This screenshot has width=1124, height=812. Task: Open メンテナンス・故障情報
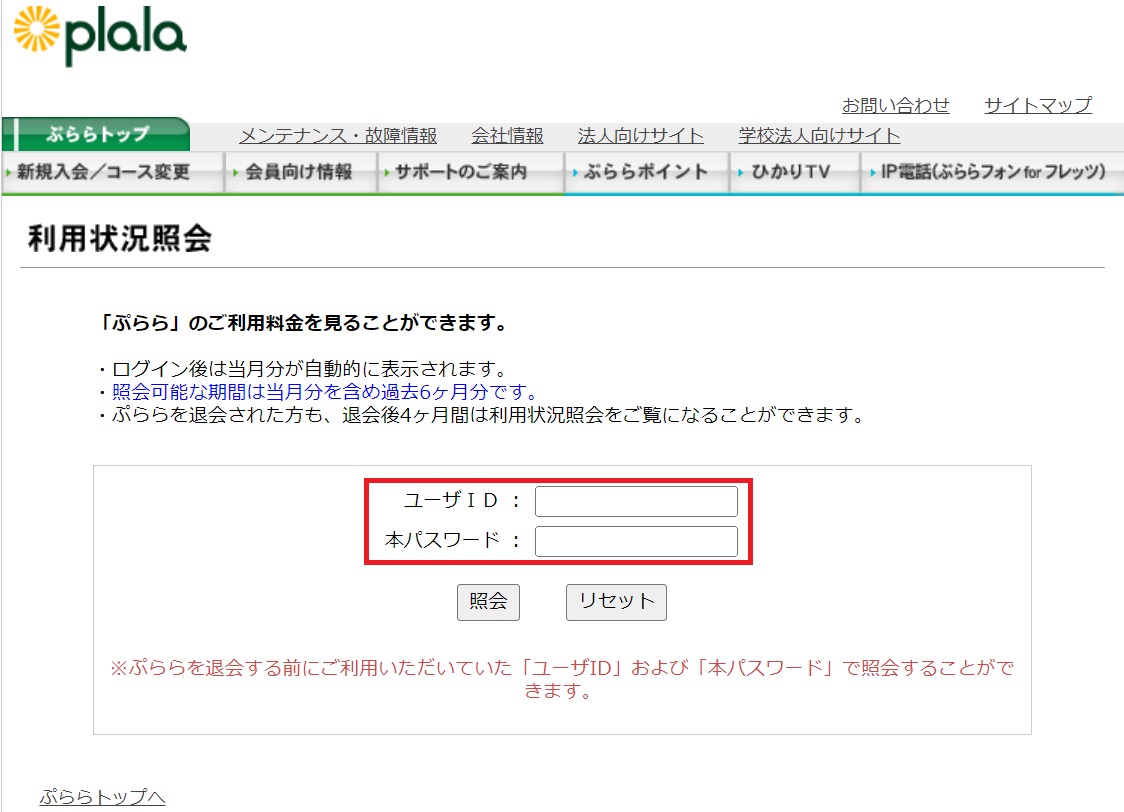click(x=340, y=134)
